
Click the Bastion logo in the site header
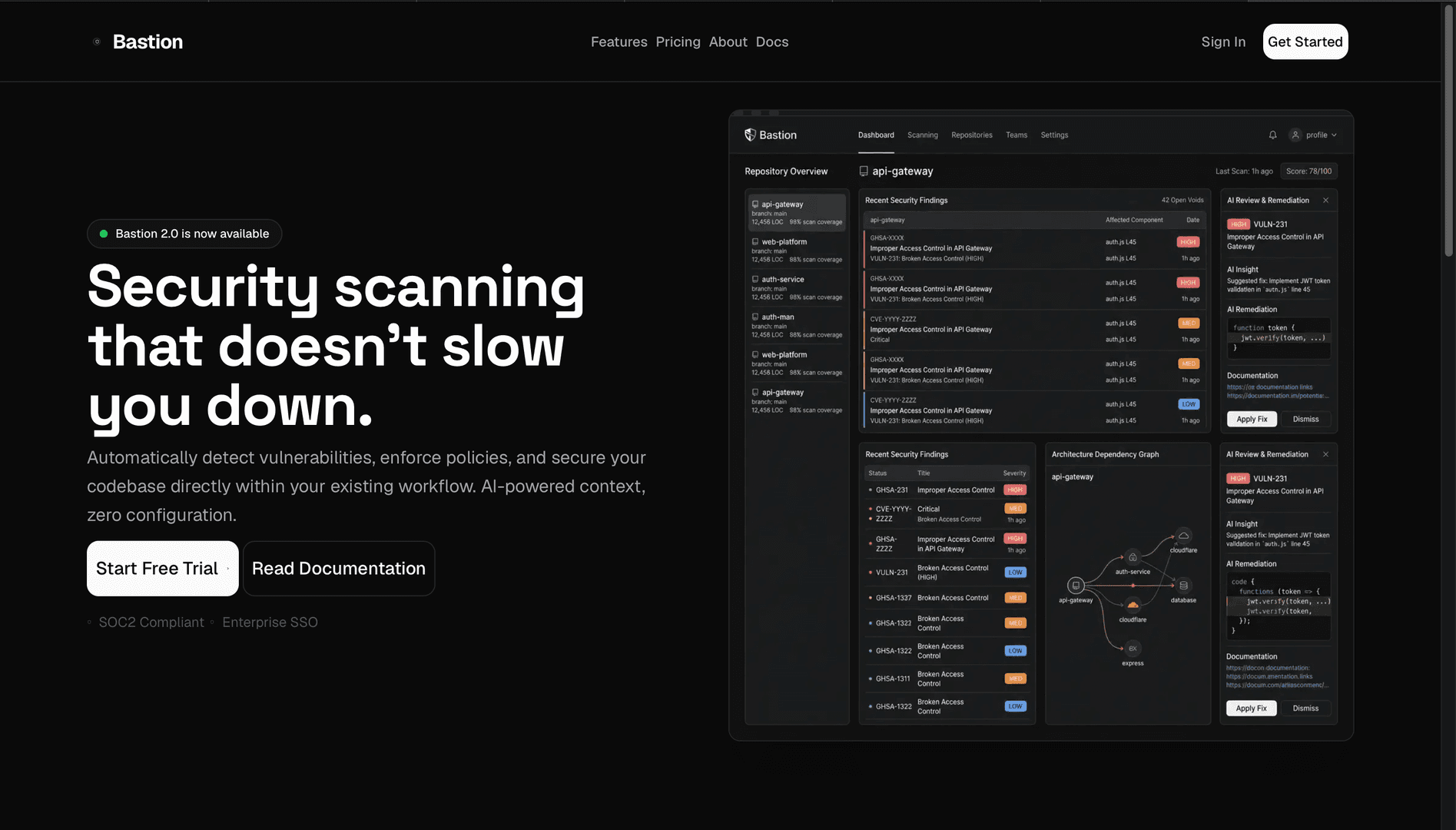click(139, 41)
